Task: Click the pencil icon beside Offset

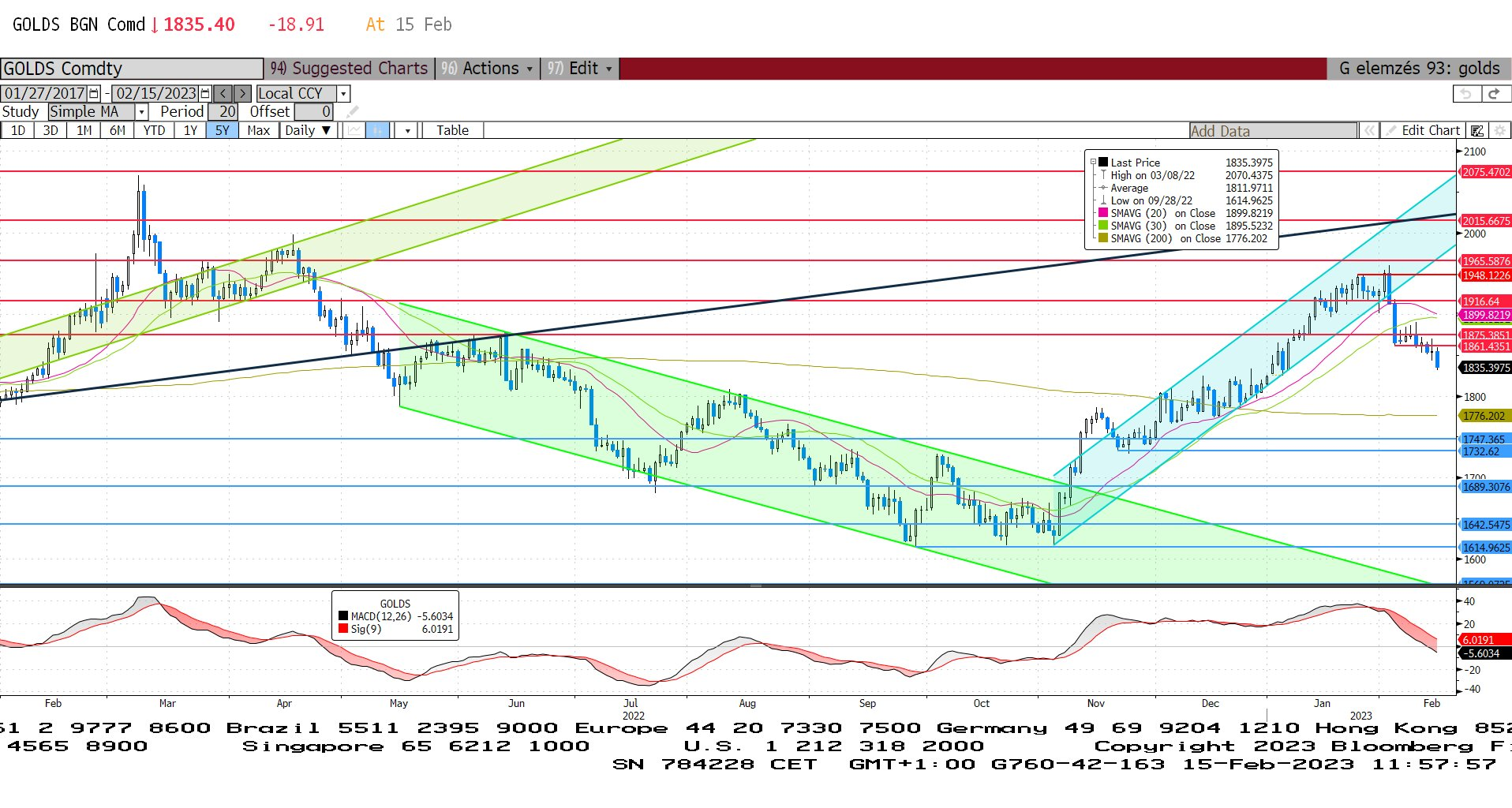Action: pyautogui.click(x=353, y=112)
